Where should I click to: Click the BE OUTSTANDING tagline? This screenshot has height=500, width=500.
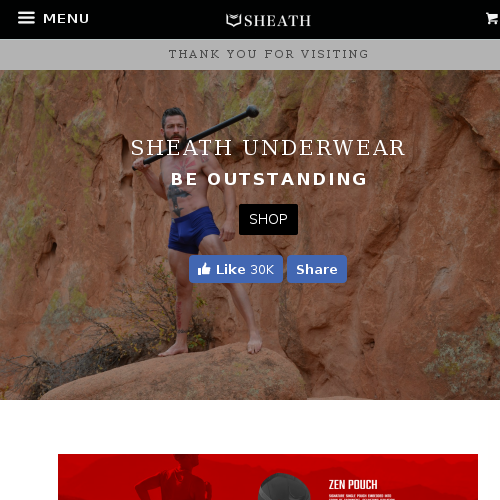coord(269,179)
